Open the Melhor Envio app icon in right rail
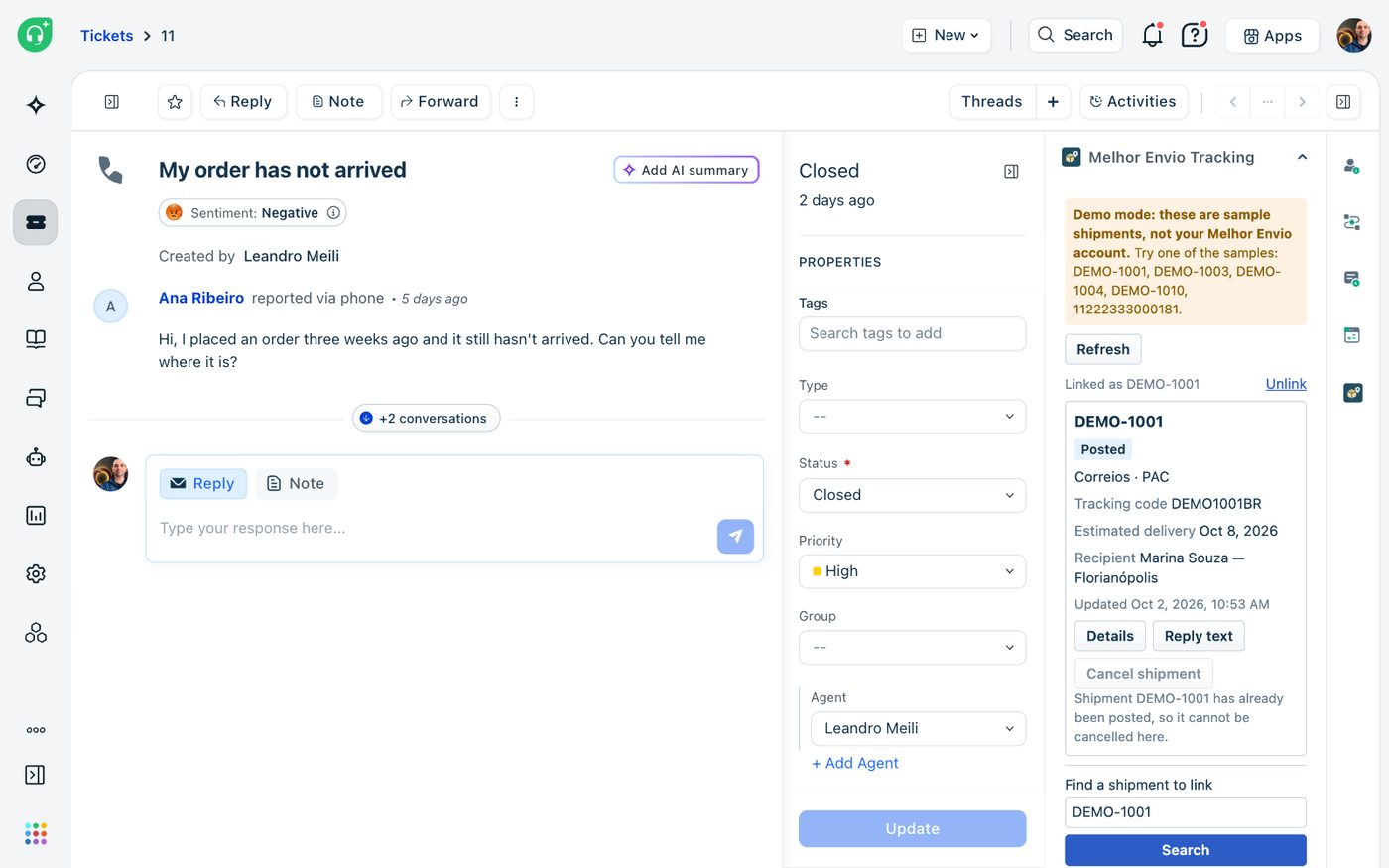This screenshot has height=868, width=1389. (x=1352, y=393)
